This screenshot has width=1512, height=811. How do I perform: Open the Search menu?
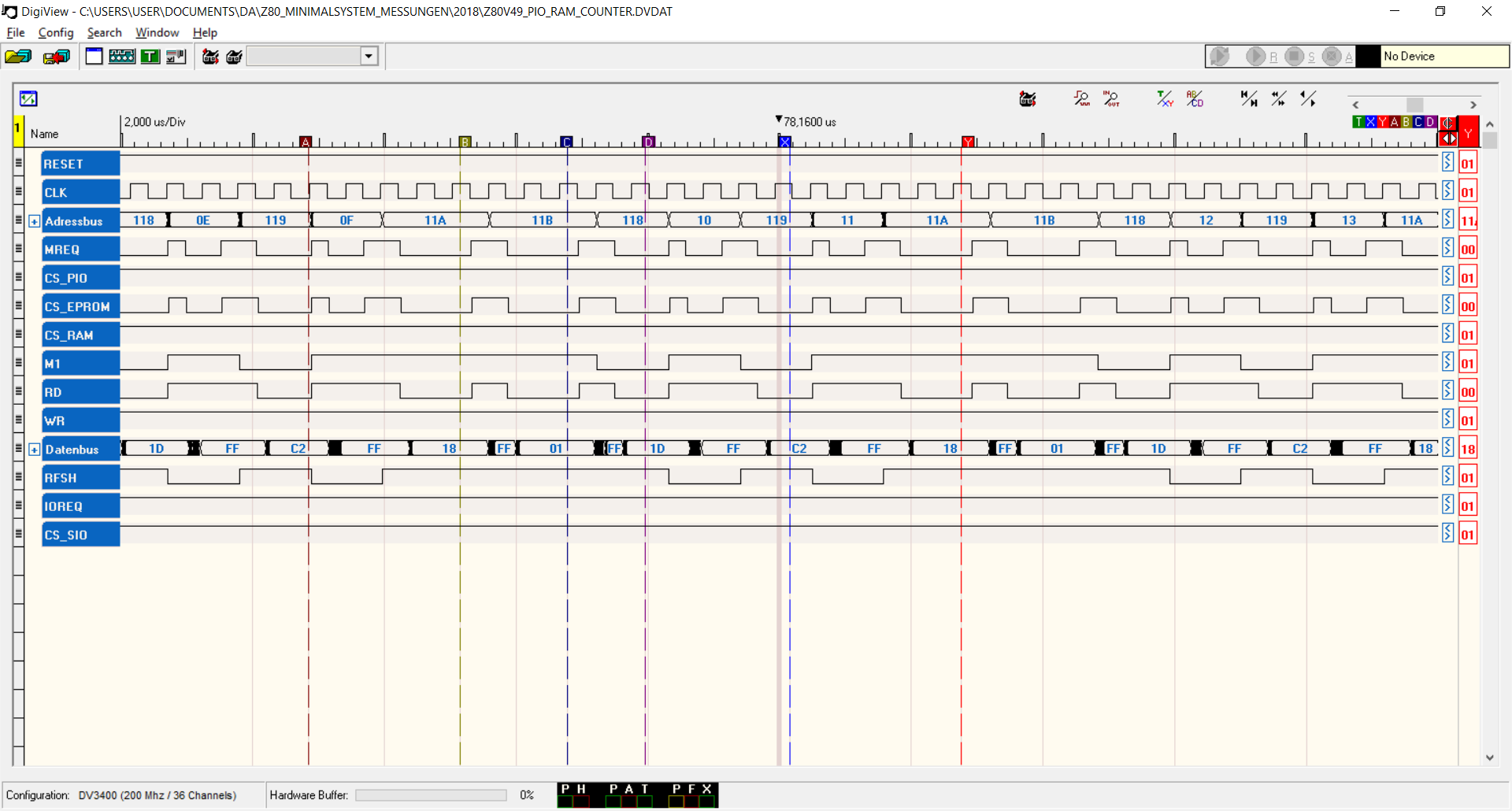tap(105, 32)
